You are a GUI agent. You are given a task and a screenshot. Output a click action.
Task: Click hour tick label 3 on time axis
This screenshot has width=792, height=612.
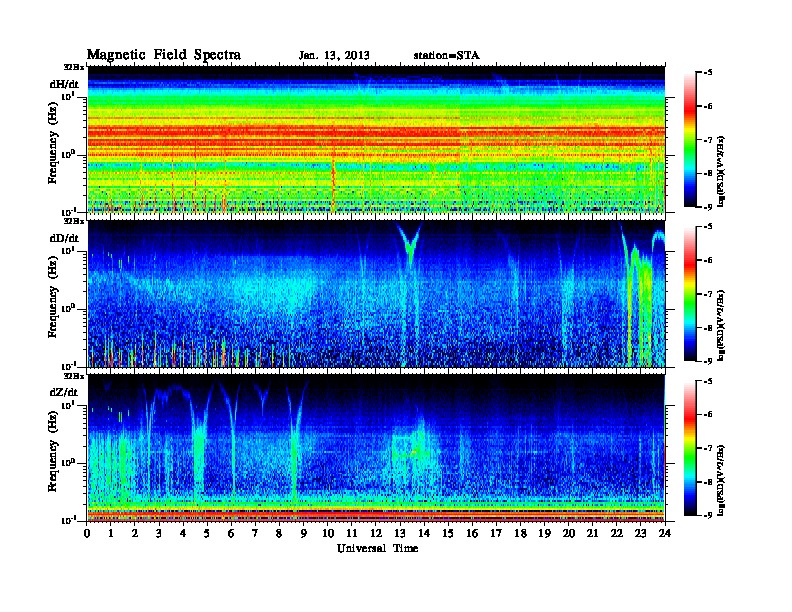[159, 533]
